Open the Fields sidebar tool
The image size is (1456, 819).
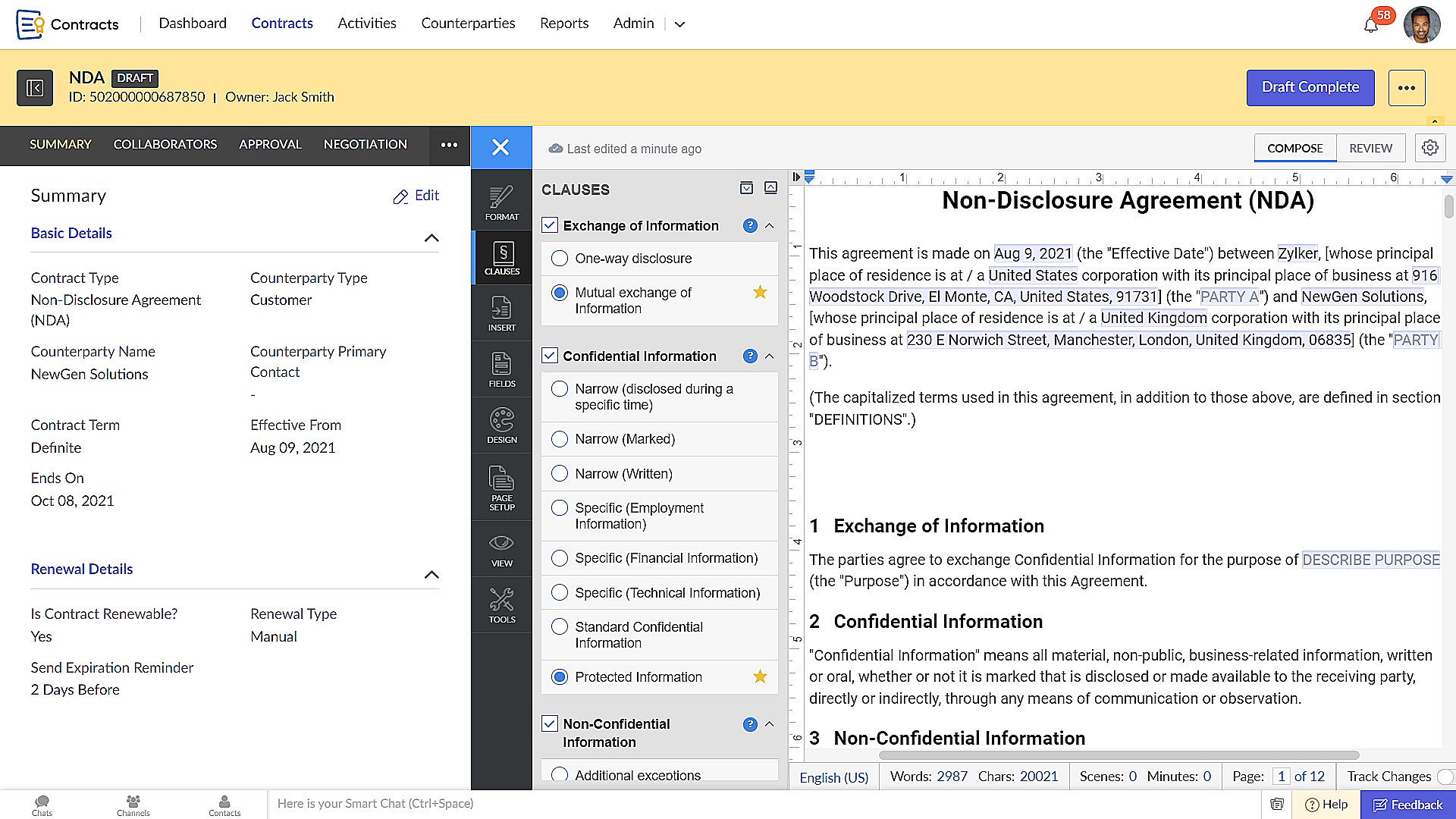pos(501,369)
